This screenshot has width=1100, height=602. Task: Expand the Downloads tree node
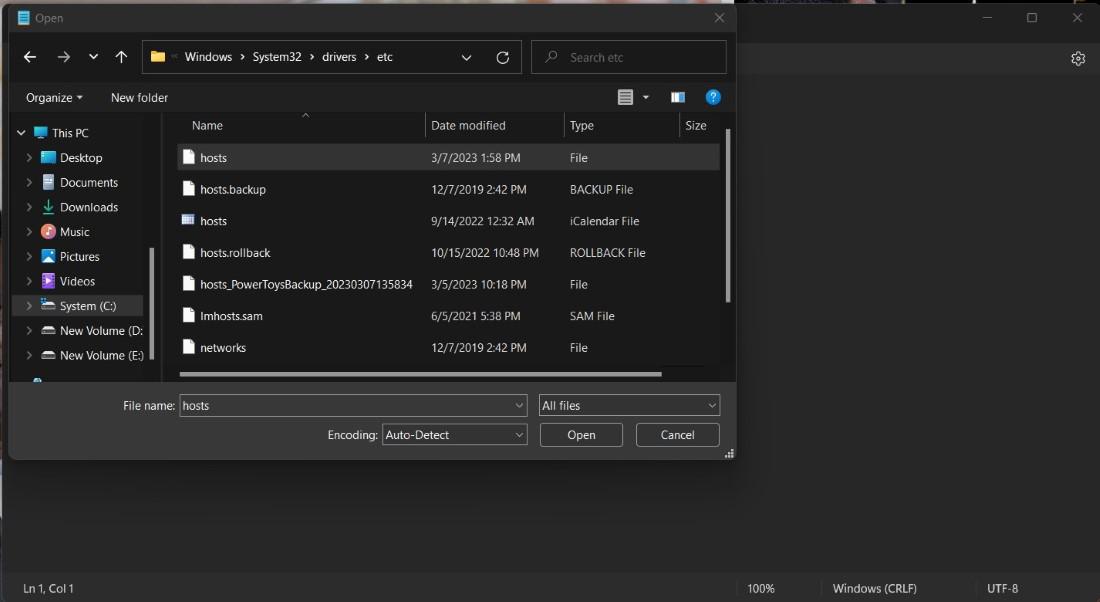[x=29, y=207]
